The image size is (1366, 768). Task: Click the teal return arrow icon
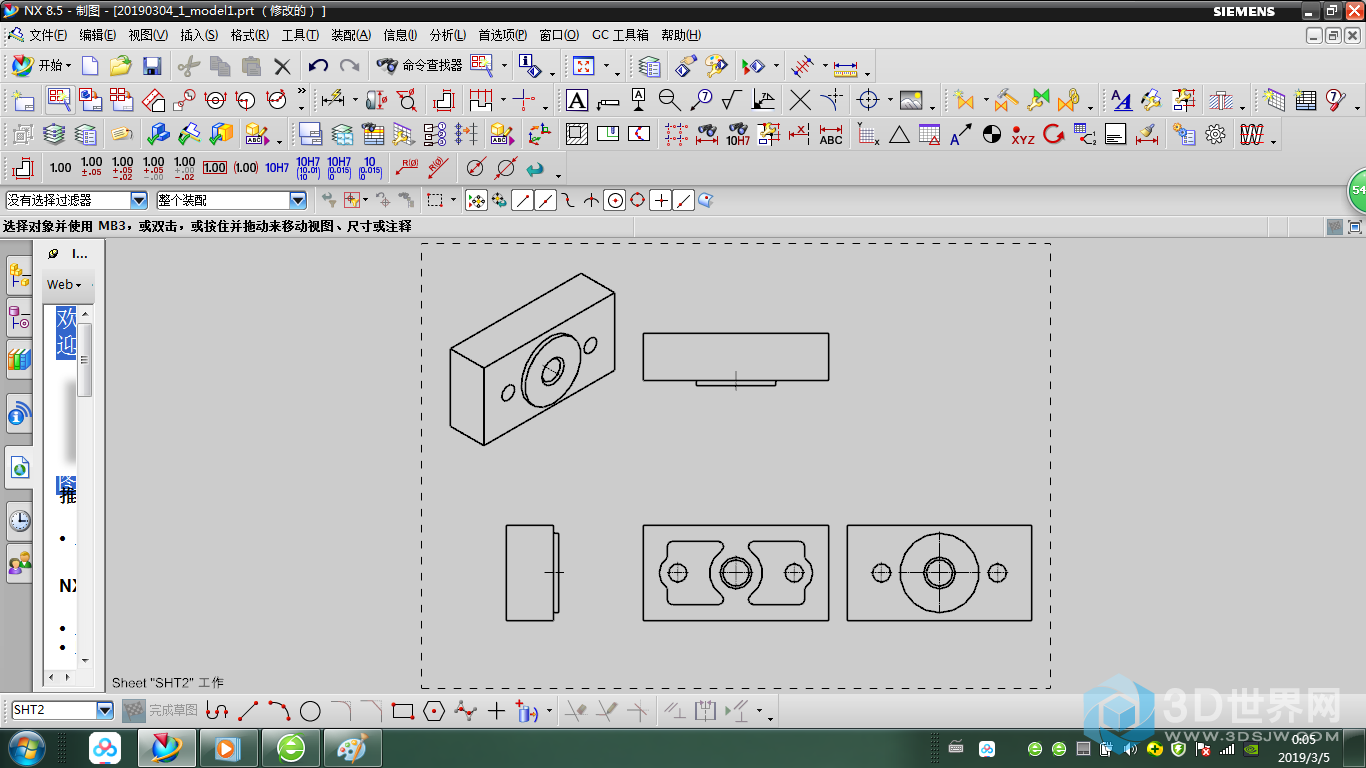535,168
